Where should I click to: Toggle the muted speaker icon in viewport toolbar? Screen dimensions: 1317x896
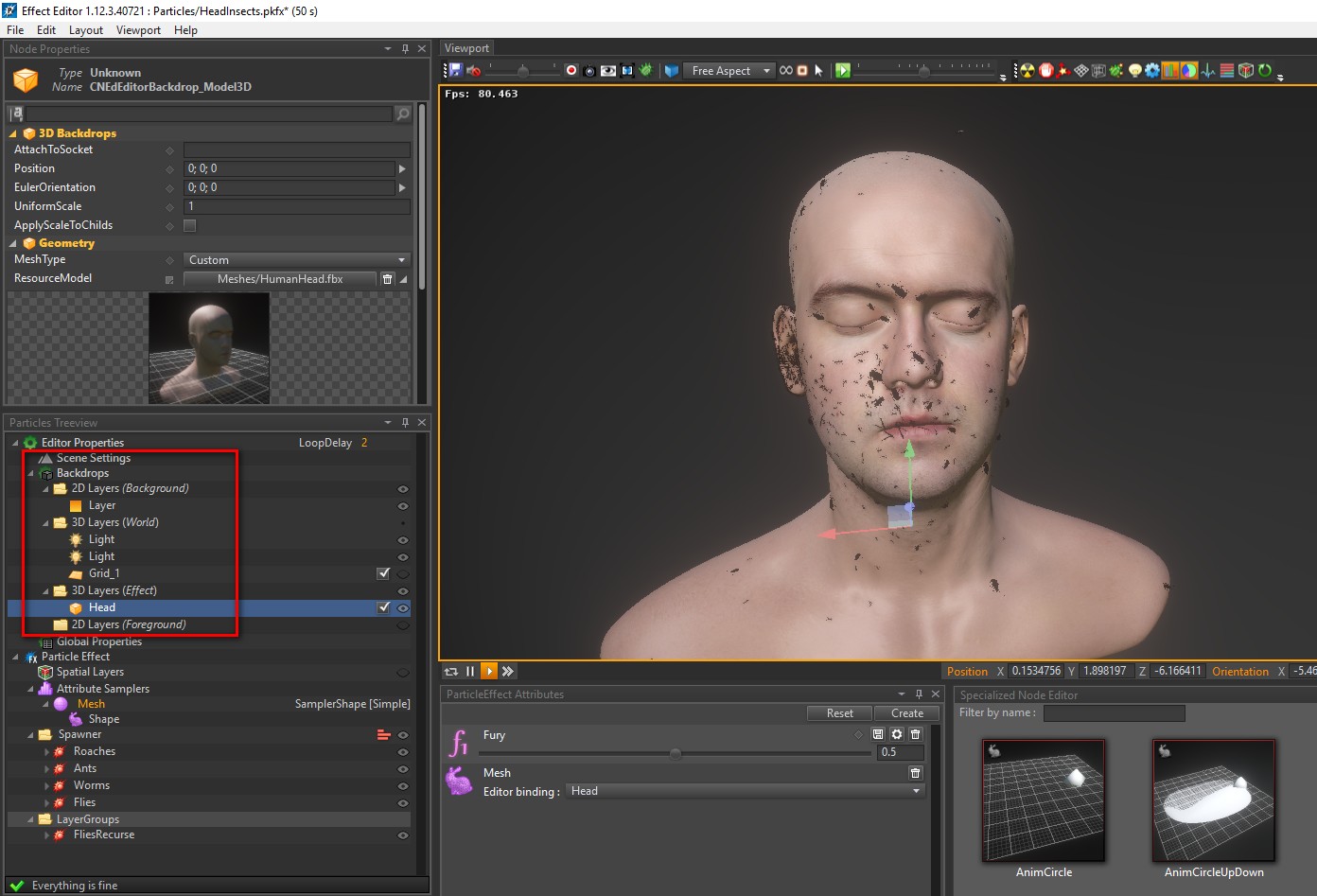coord(474,71)
